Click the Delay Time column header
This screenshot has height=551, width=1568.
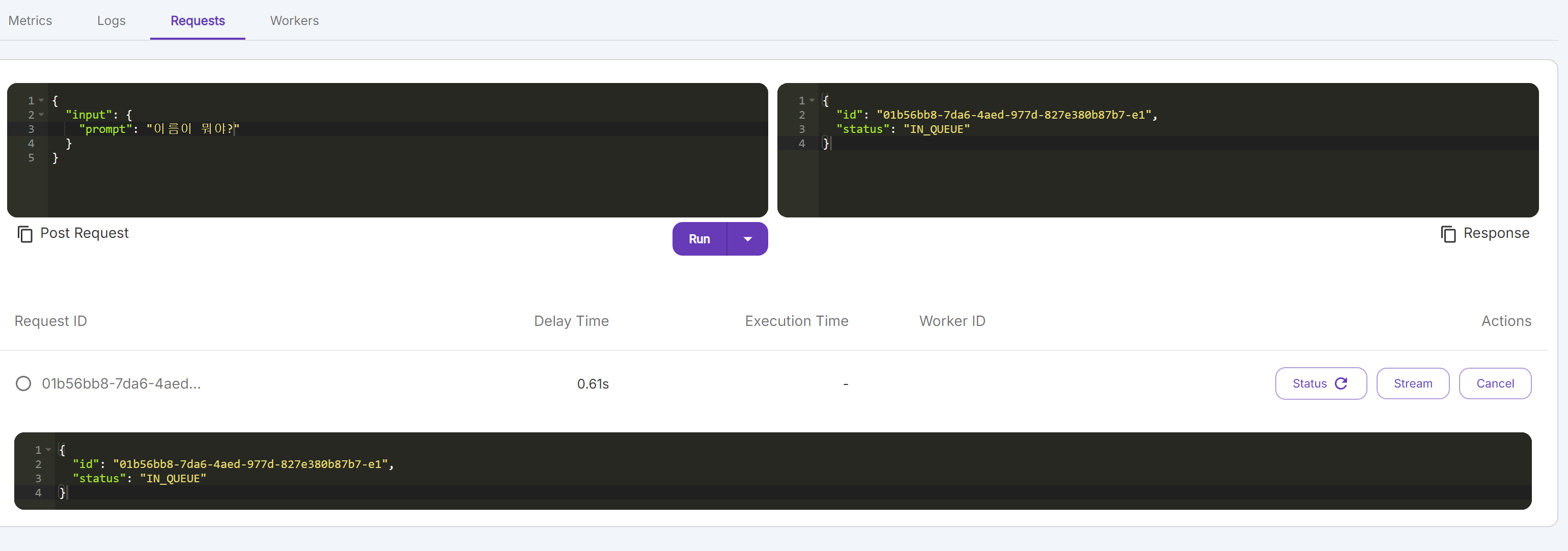pos(570,321)
